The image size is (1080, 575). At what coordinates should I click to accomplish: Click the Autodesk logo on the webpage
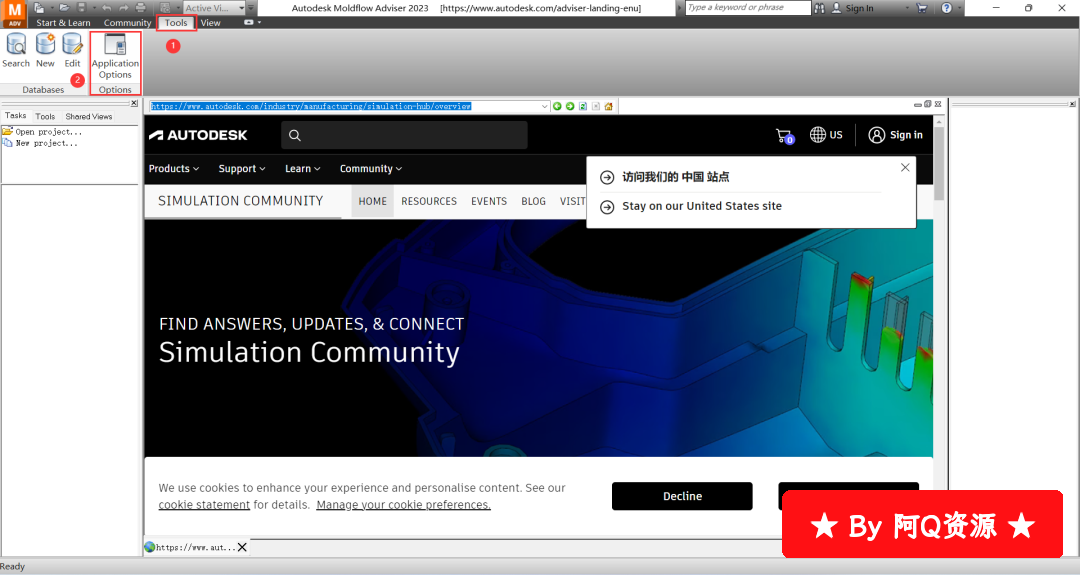coord(198,135)
